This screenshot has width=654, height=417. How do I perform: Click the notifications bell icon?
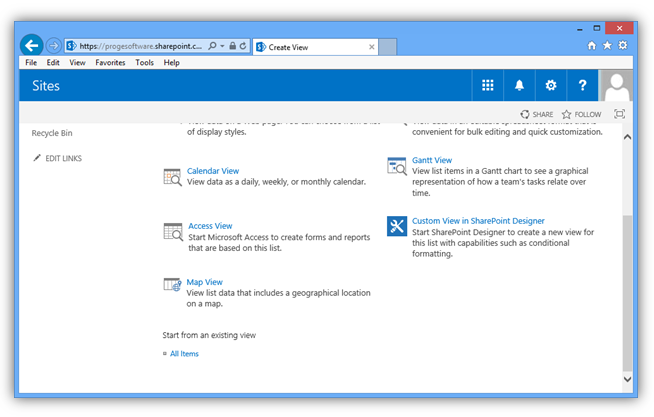coord(519,86)
